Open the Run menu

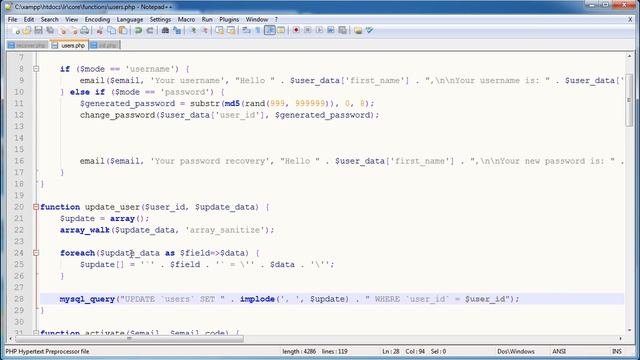(207, 19)
